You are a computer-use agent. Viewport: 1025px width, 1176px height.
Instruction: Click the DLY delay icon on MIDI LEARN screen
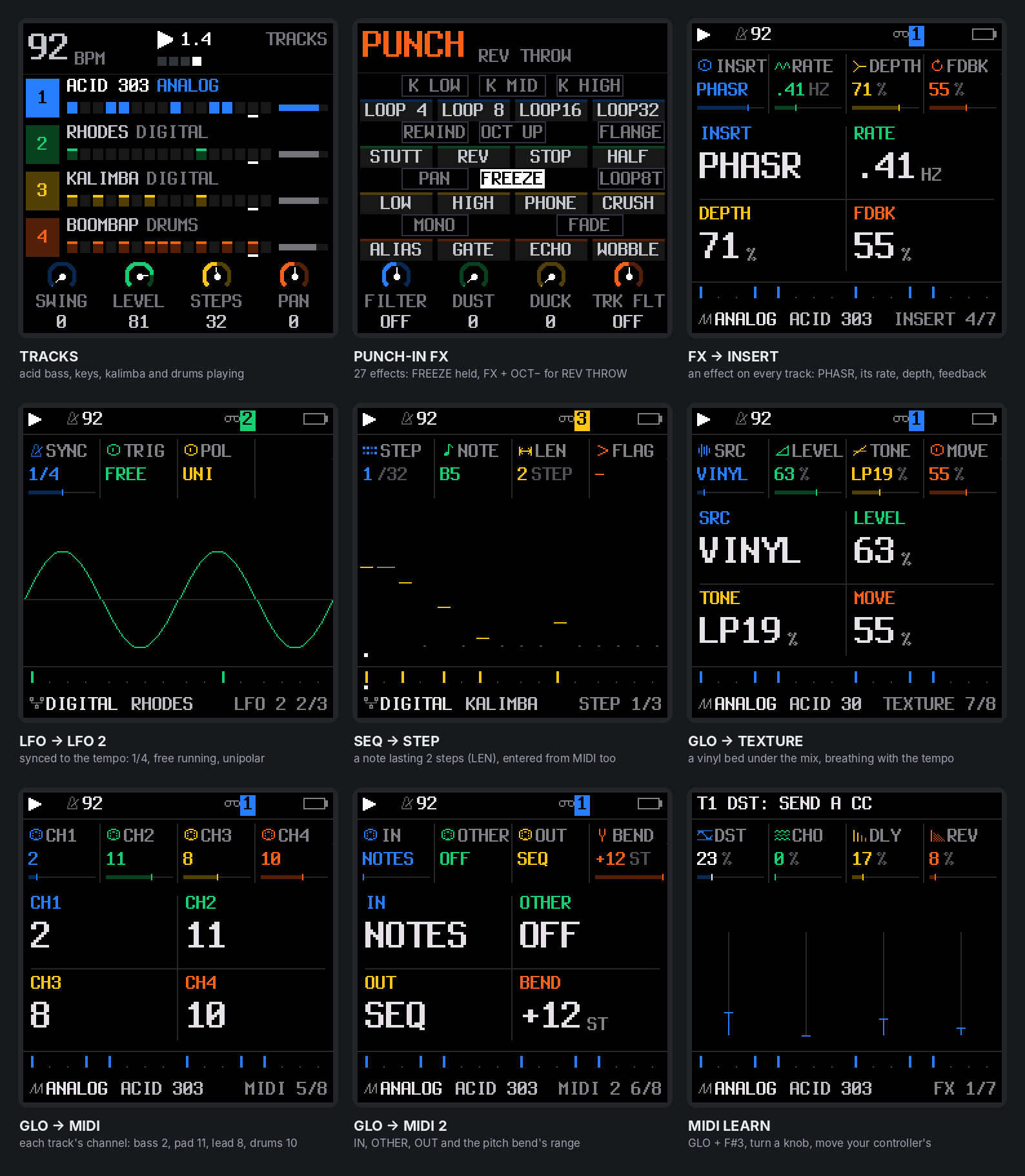click(x=859, y=835)
